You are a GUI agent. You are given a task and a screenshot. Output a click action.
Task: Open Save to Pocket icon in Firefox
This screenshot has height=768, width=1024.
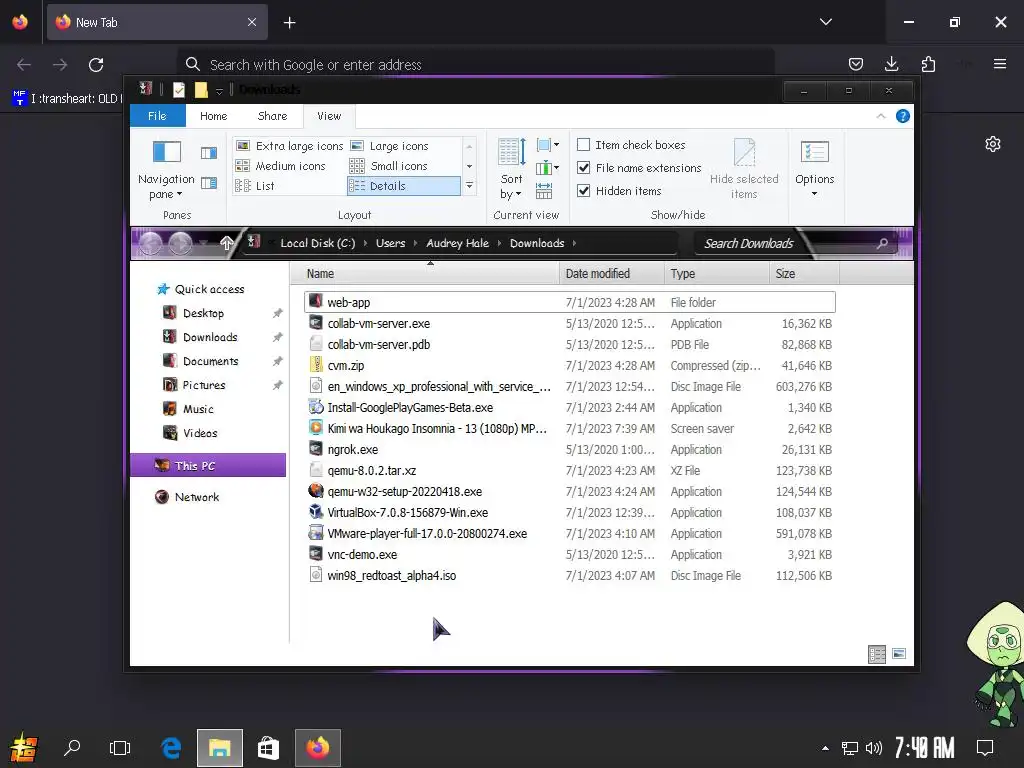(x=856, y=64)
